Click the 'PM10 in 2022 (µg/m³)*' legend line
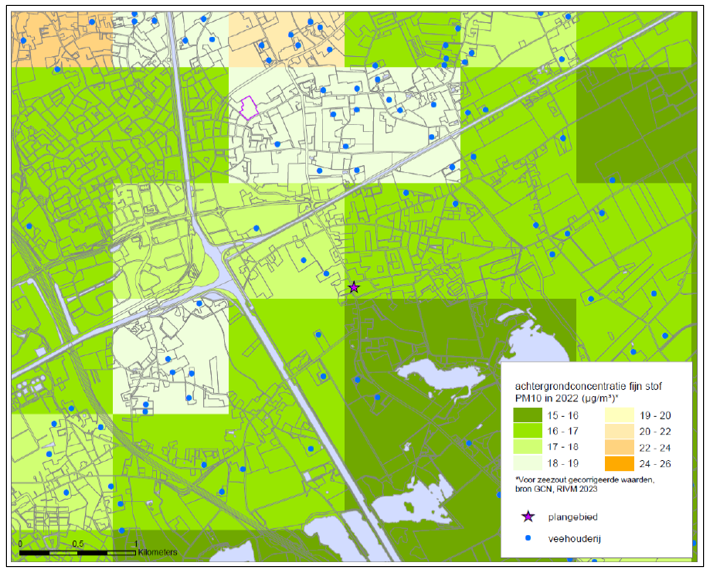The image size is (716, 571). click(567, 398)
